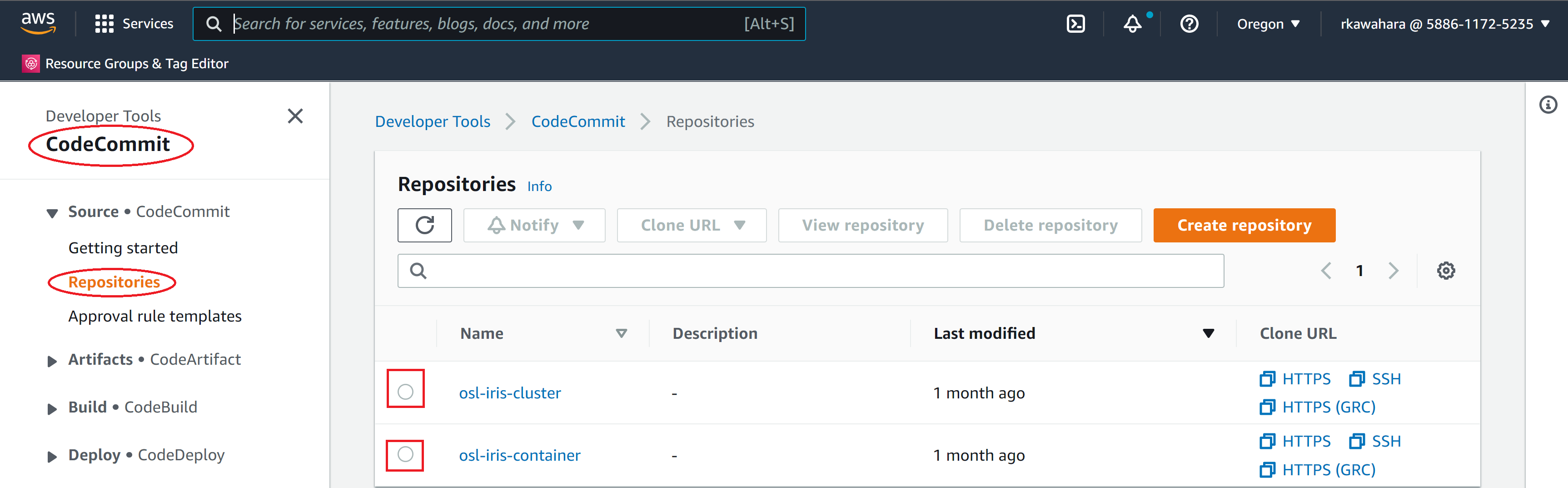Open the Info link next to Repositories
Viewport: 1568px width, 488px height.
539,186
